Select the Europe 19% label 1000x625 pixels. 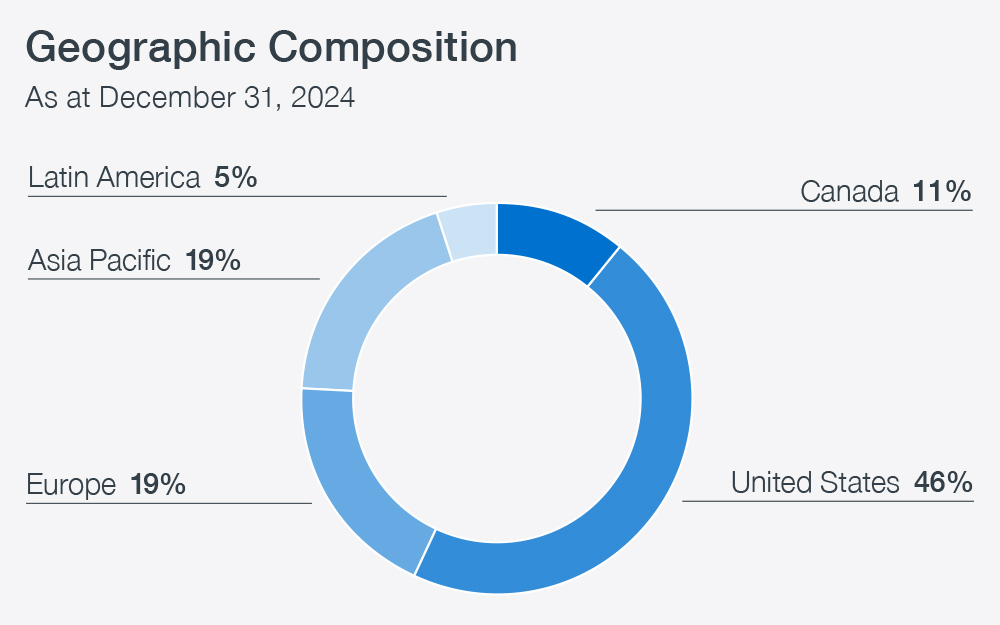click(106, 485)
